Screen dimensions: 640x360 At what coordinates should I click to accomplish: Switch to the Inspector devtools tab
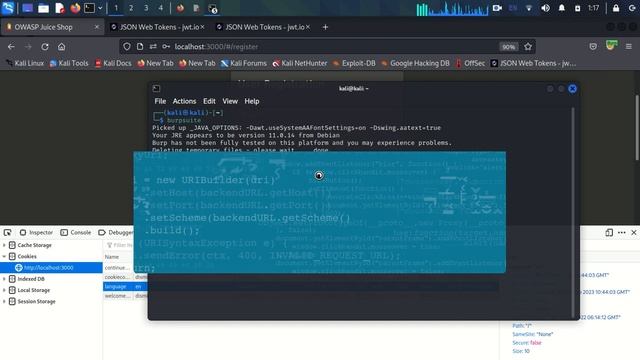click(x=36, y=233)
